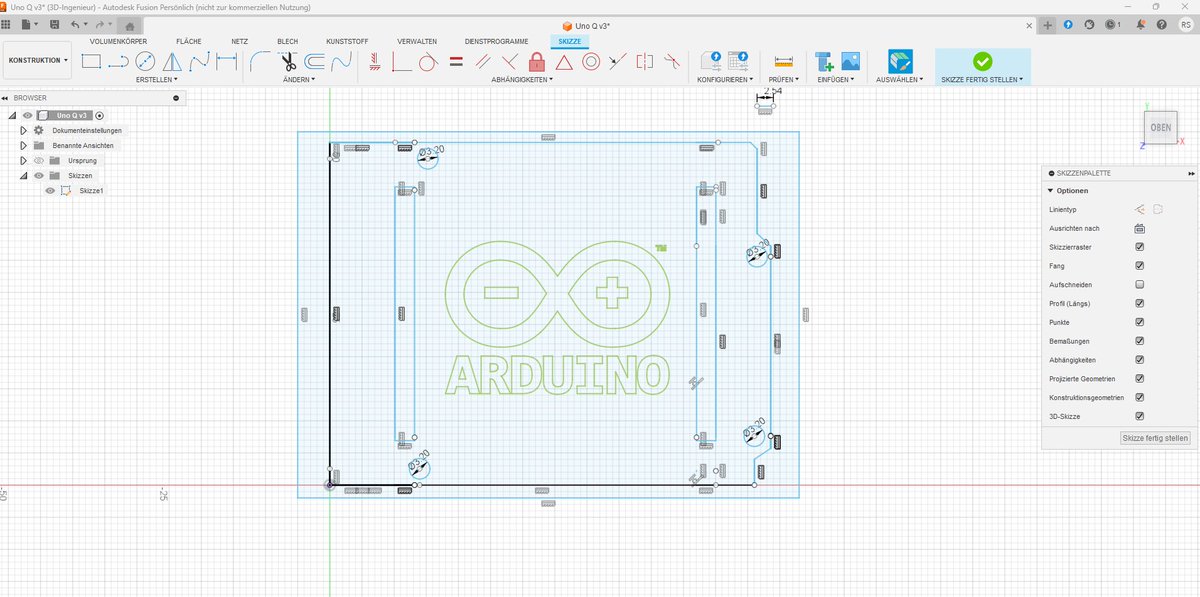Apply the Concentric constraint
Screen dimensions: 1200x597
591,61
